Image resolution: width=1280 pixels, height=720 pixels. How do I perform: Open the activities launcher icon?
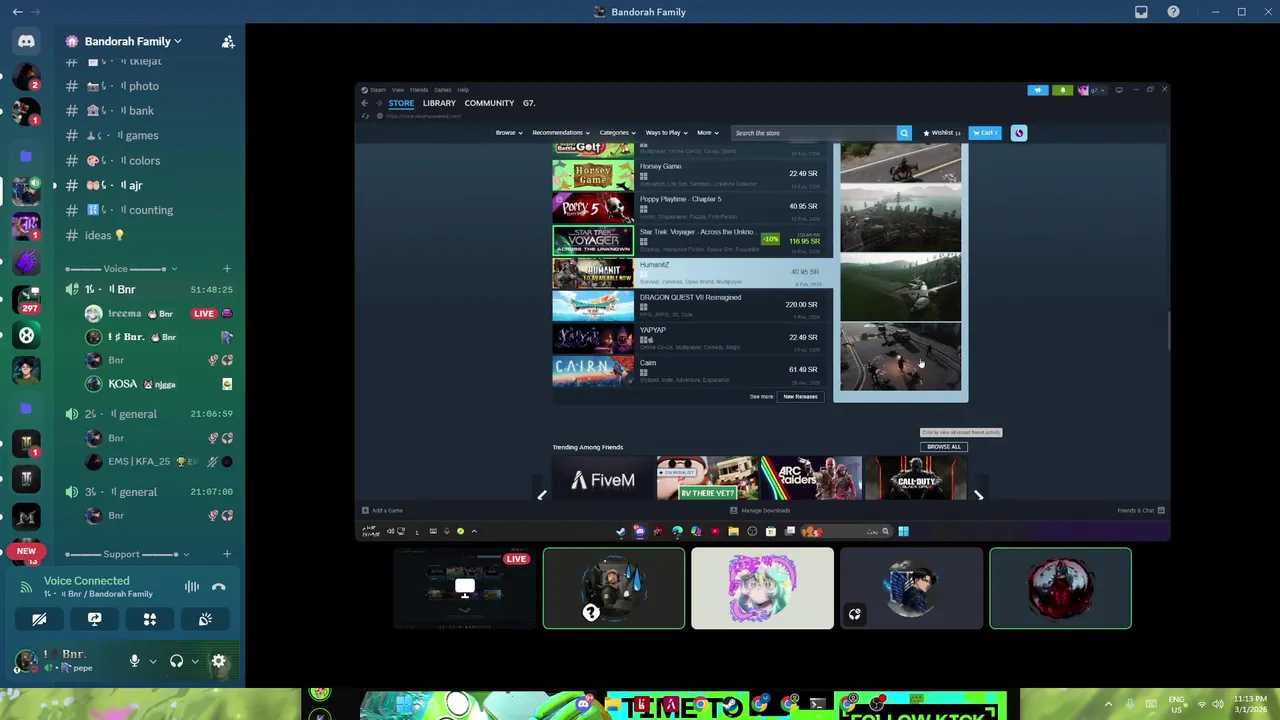150,620
